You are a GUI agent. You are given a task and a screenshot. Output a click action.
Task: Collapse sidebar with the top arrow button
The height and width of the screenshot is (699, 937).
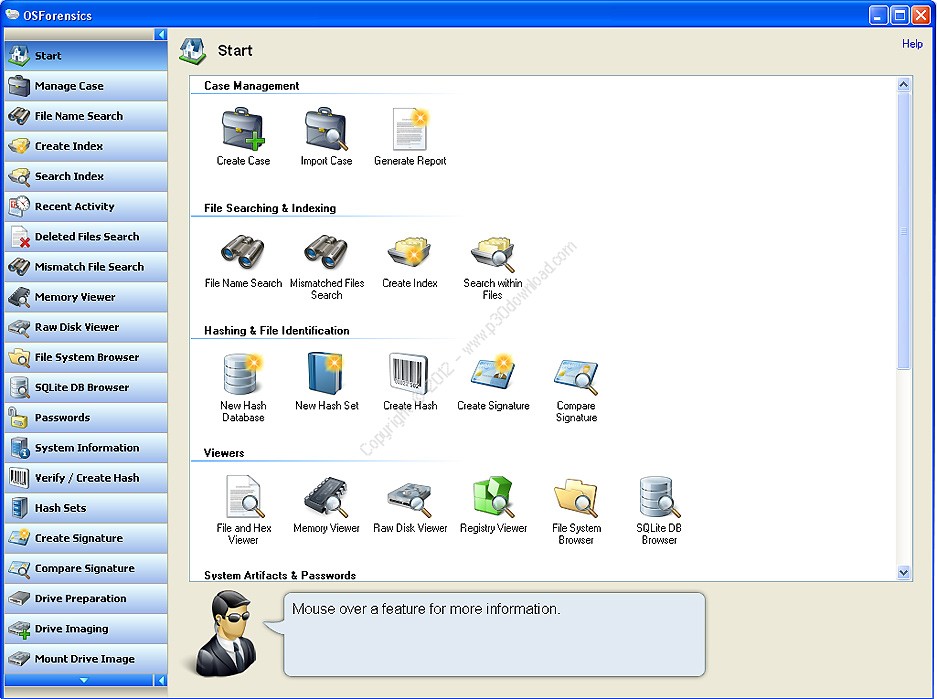point(160,34)
